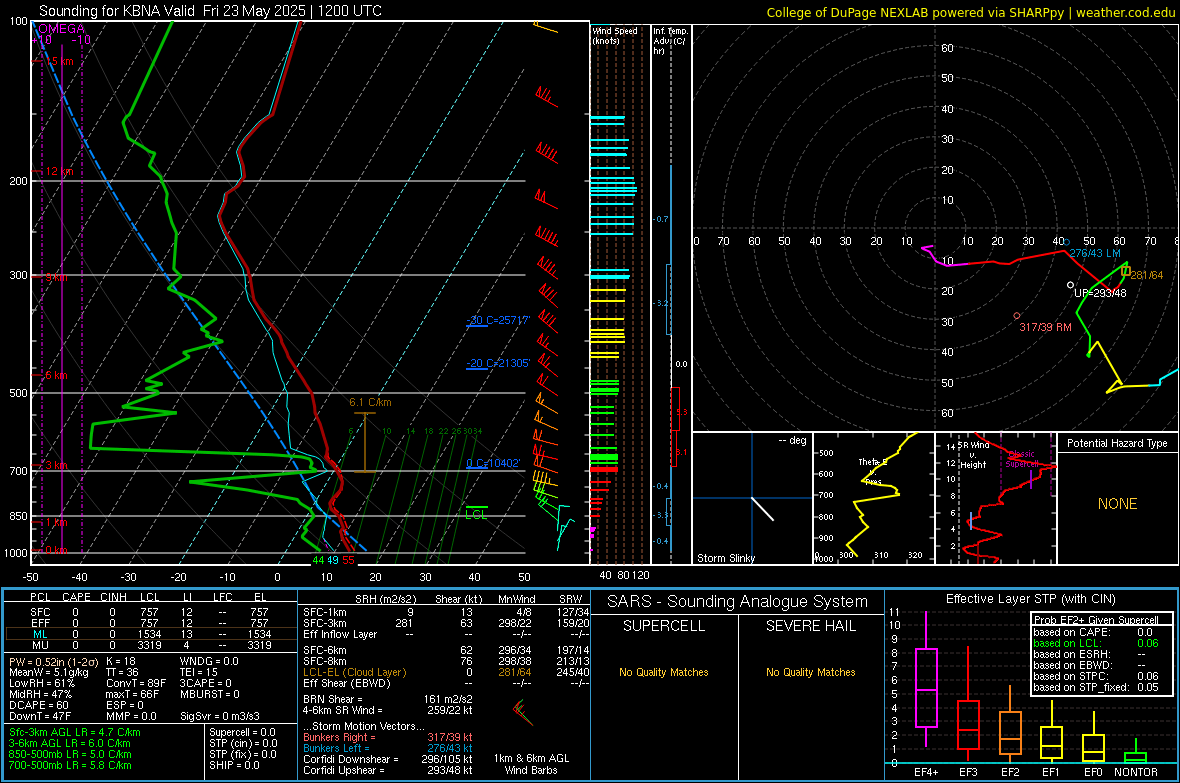Click the surface temperature value 55
The width and height of the screenshot is (1180, 783).
tap(348, 560)
